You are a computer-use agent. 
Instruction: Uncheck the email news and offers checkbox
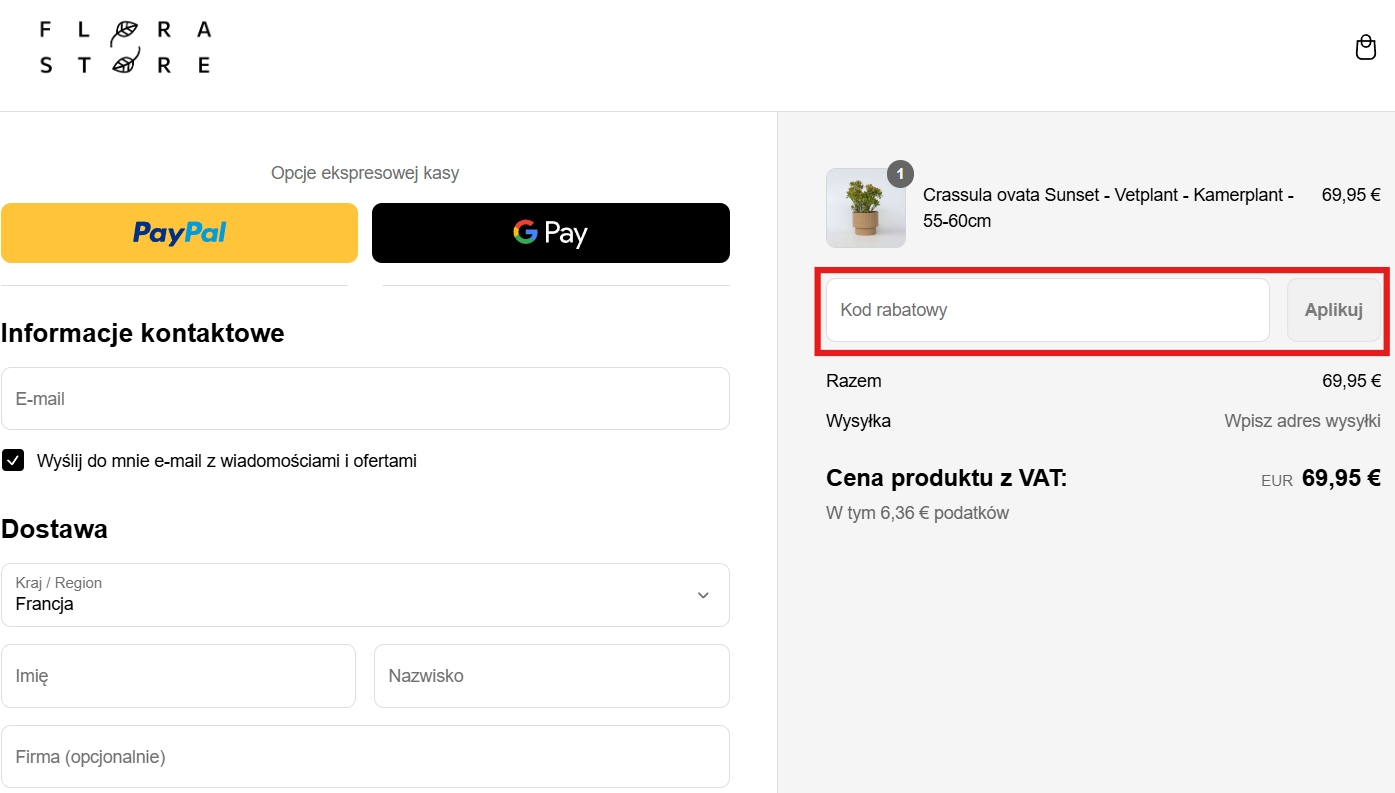13,460
